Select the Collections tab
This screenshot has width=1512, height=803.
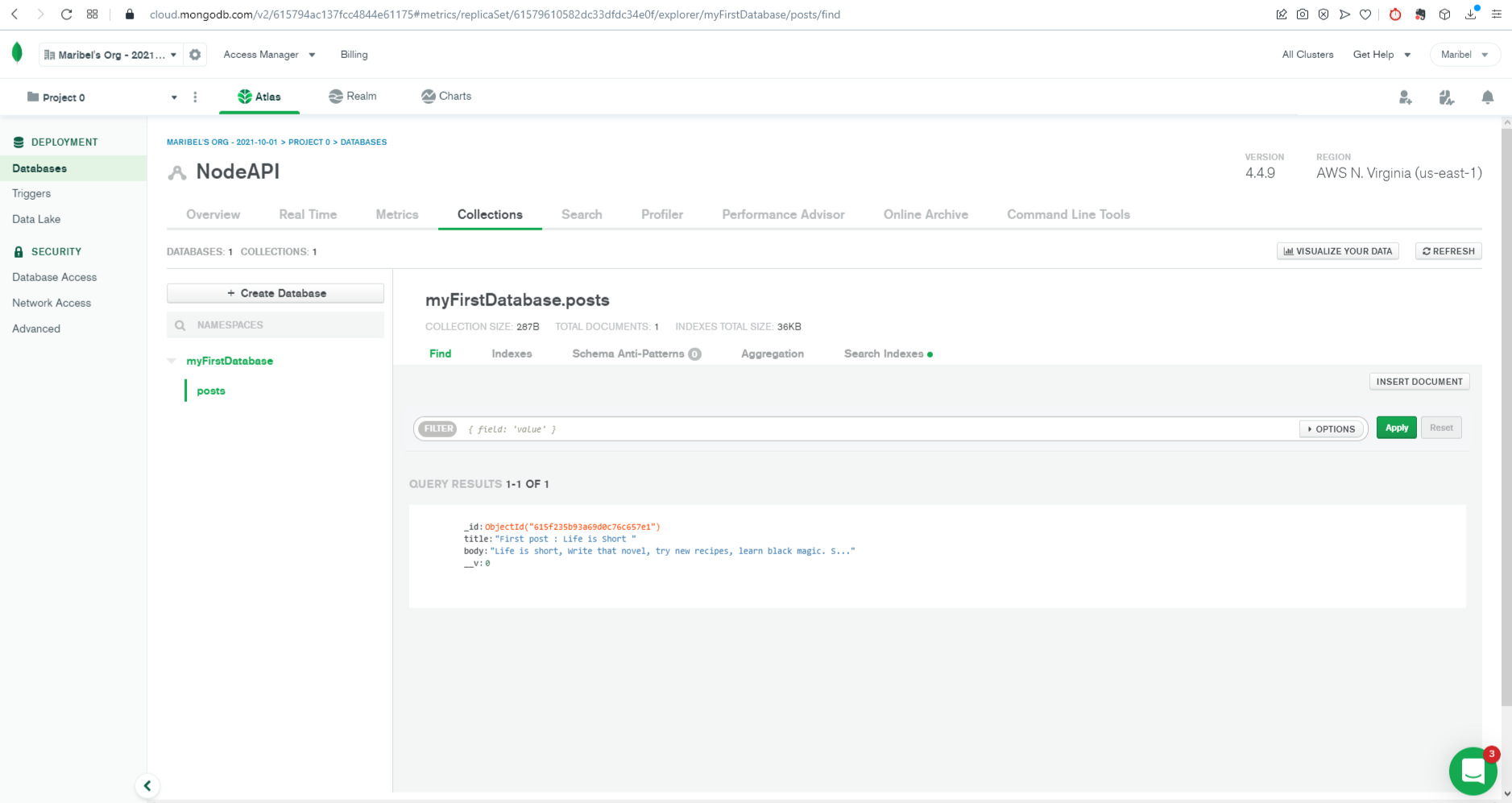click(x=490, y=214)
